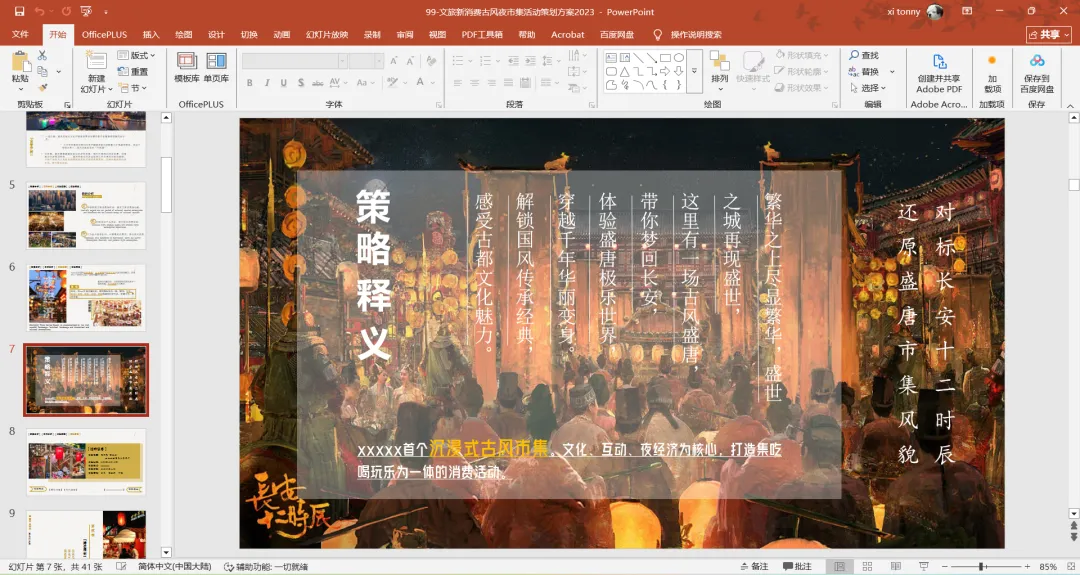Viewport: 1080px width, 575px height.
Task: Select slide 6 thumbnail
Action: 86,297
